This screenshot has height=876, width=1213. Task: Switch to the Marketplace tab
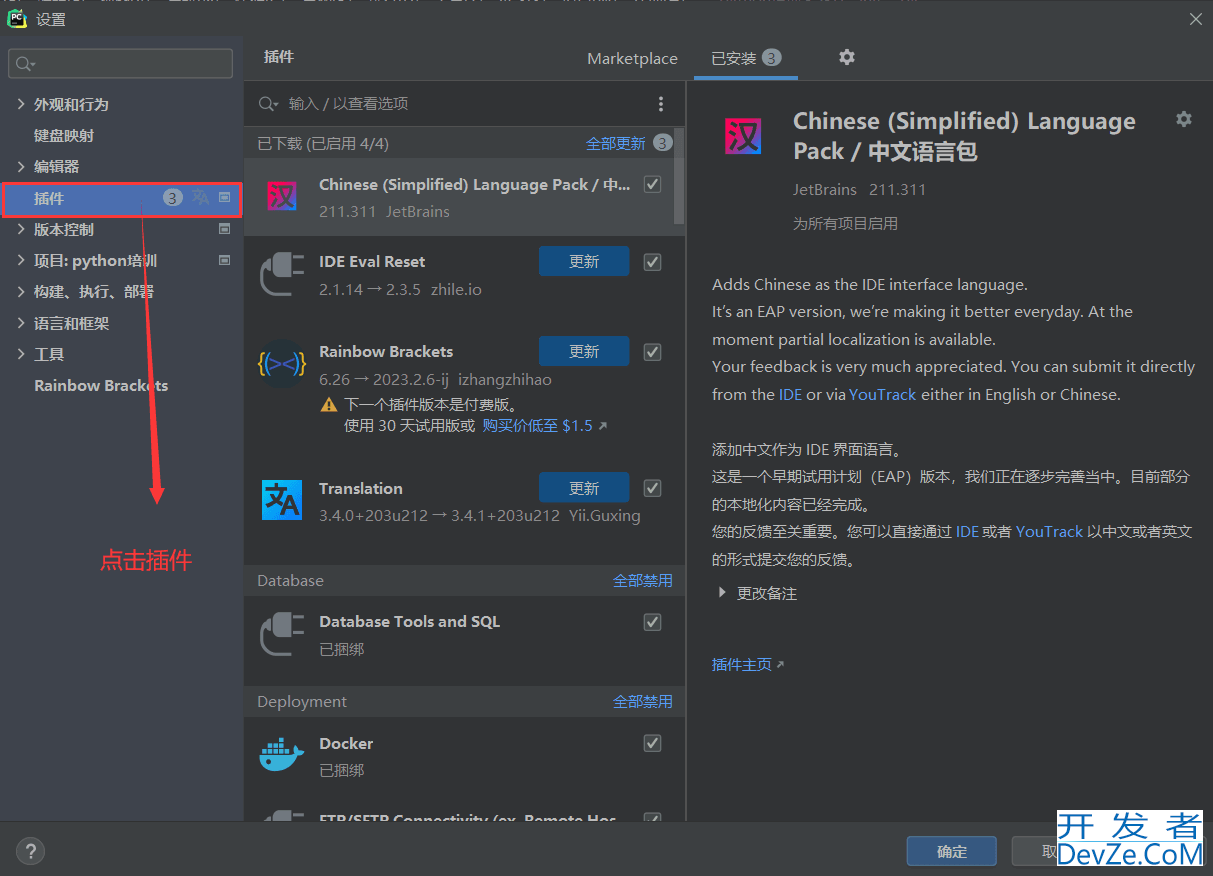tap(632, 58)
